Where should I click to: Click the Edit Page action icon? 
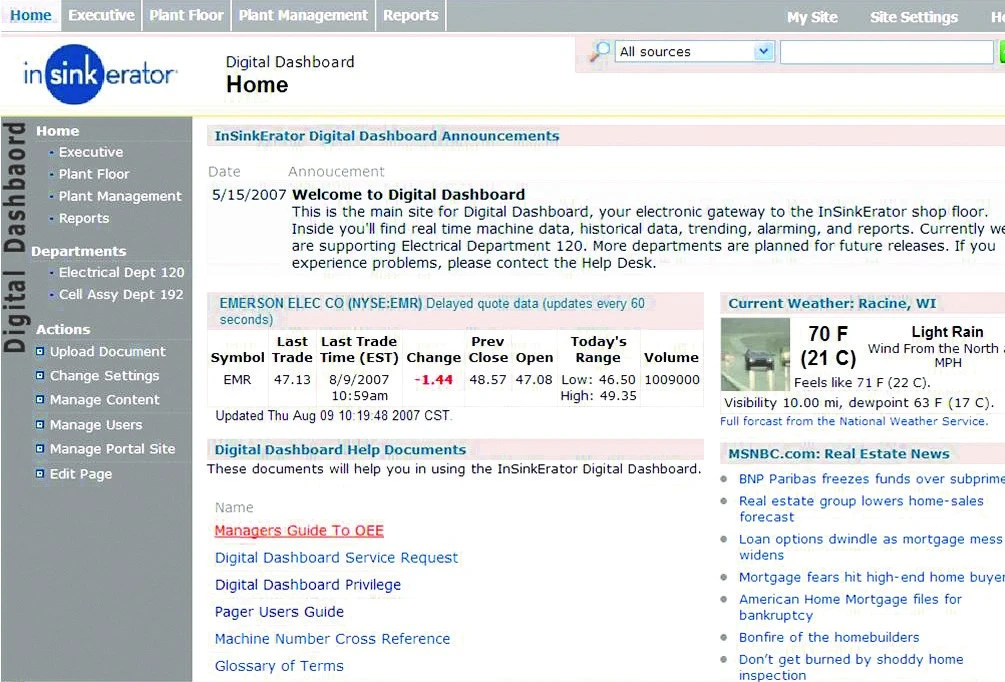click(x=40, y=473)
